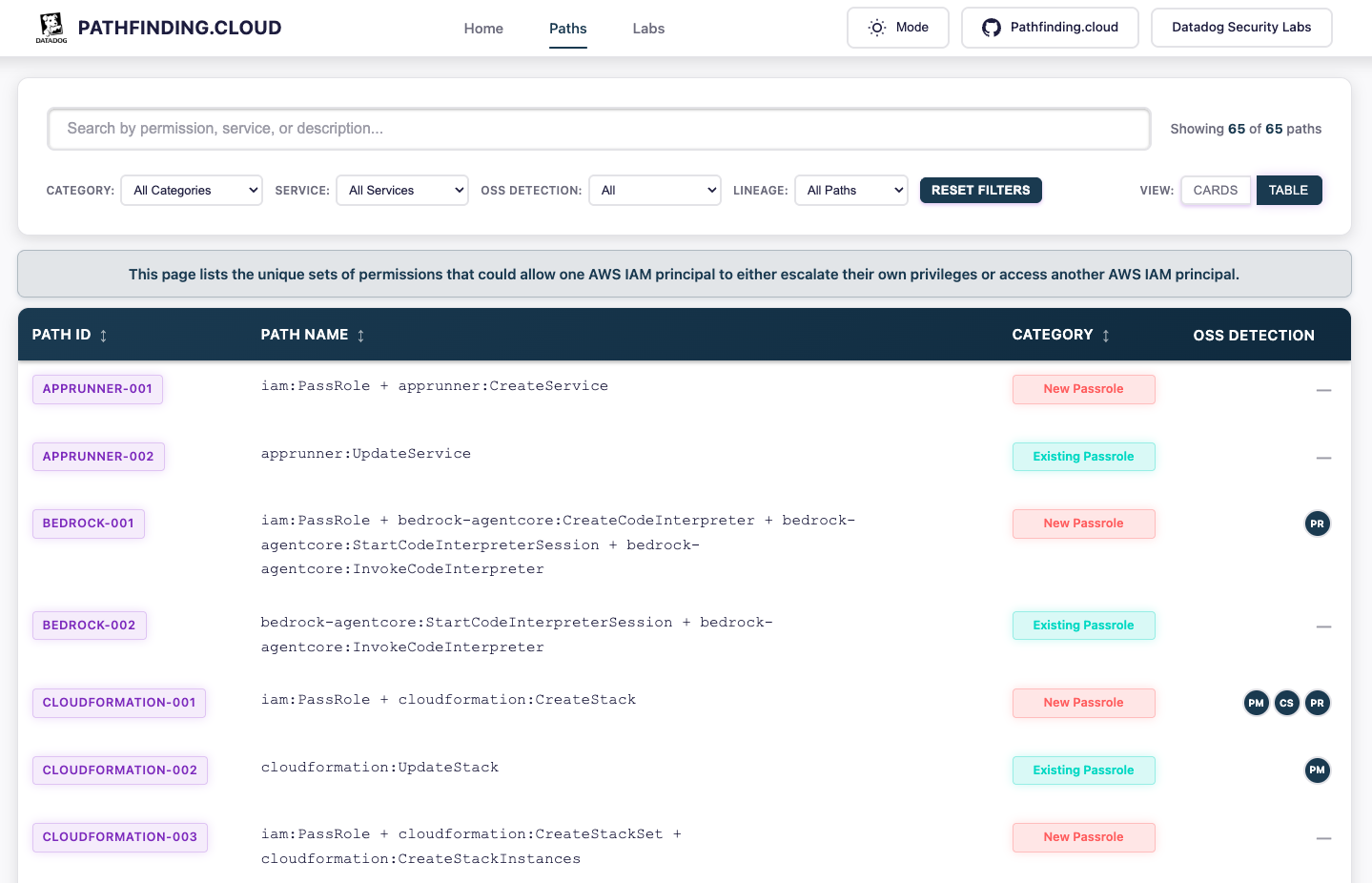This screenshot has width=1372, height=883.
Task: Click the PR detection icon on BEDROCK-001
Action: pyautogui.click(x=1317, y=524)
